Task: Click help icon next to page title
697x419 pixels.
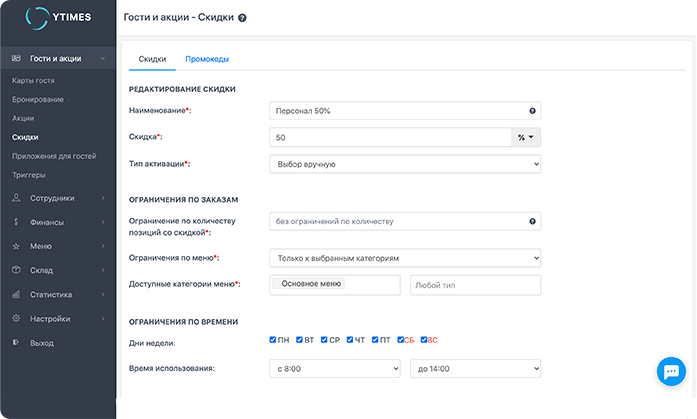Action: [x=243, y=18]
